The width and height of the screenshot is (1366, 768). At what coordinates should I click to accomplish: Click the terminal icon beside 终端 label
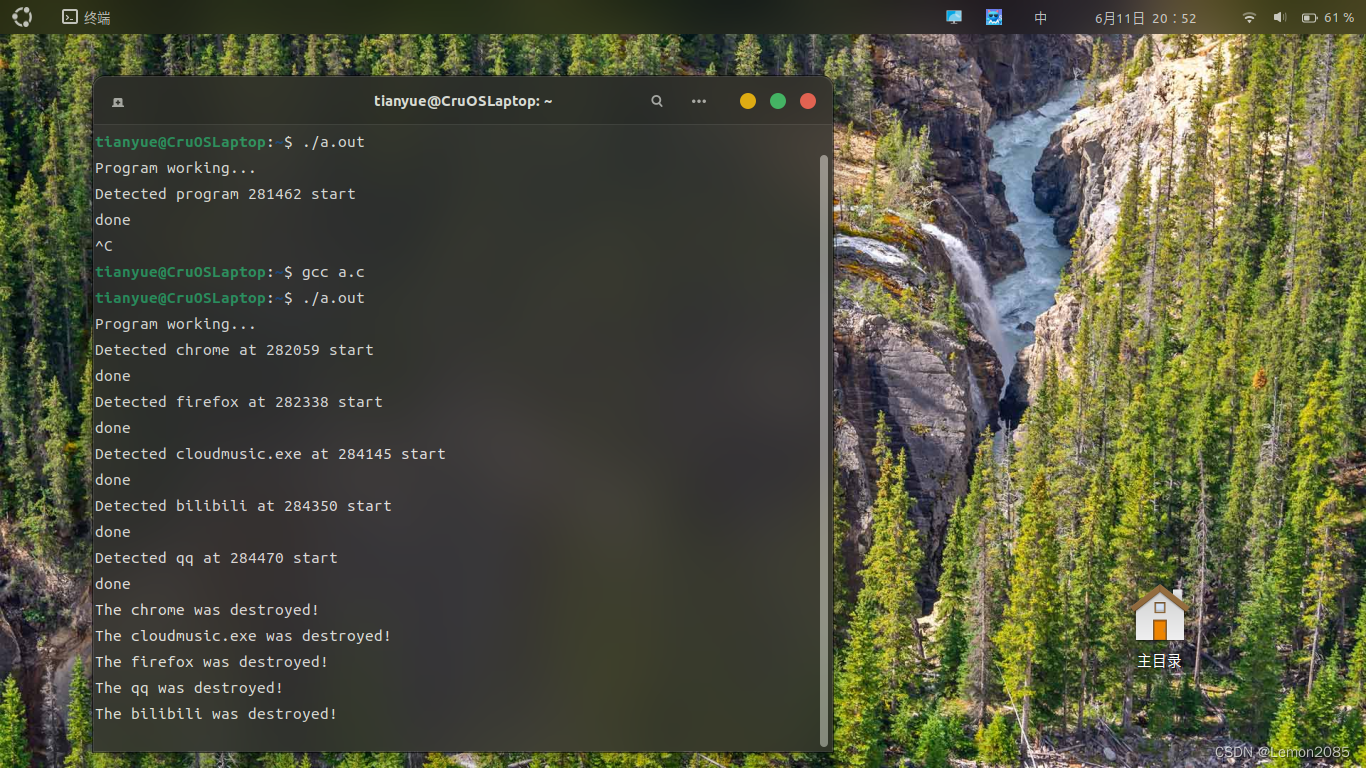(x=68, y=17)
